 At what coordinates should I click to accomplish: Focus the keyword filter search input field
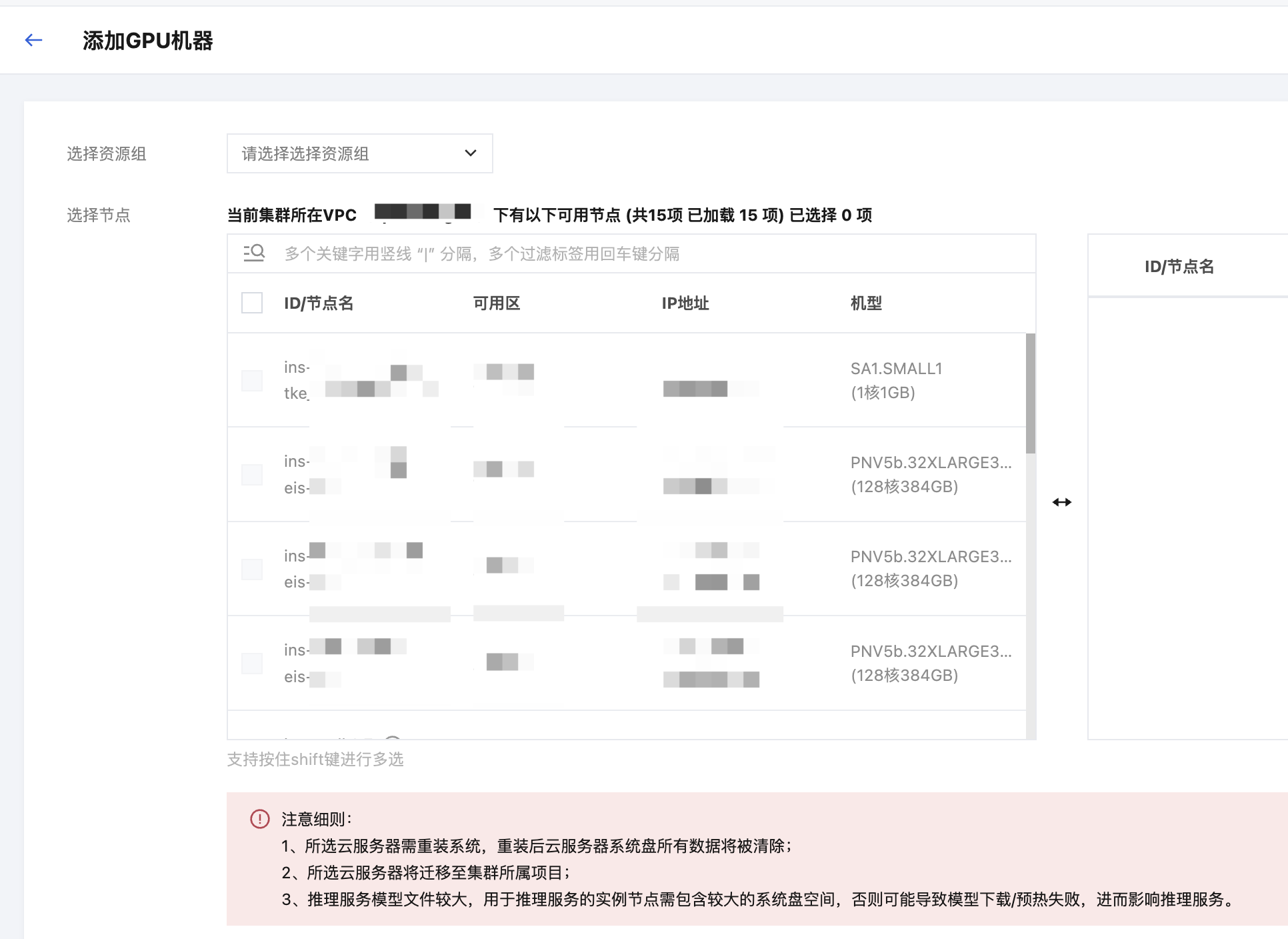(x=600, y=254)
